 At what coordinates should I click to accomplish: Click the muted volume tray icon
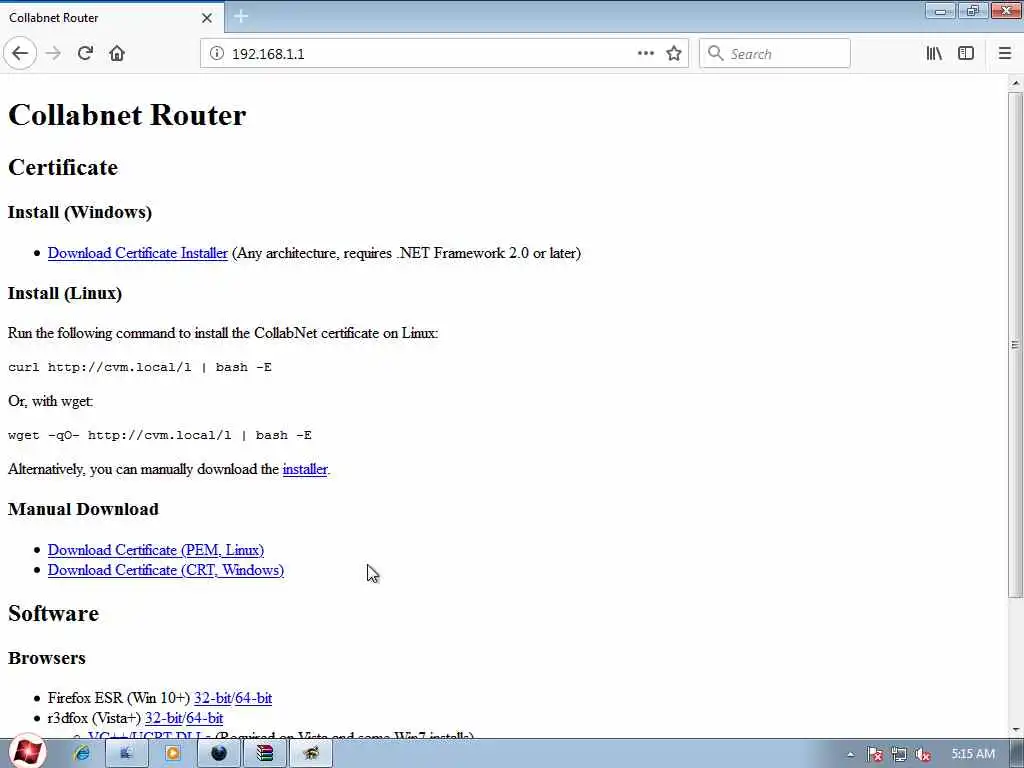click(923, 755)
